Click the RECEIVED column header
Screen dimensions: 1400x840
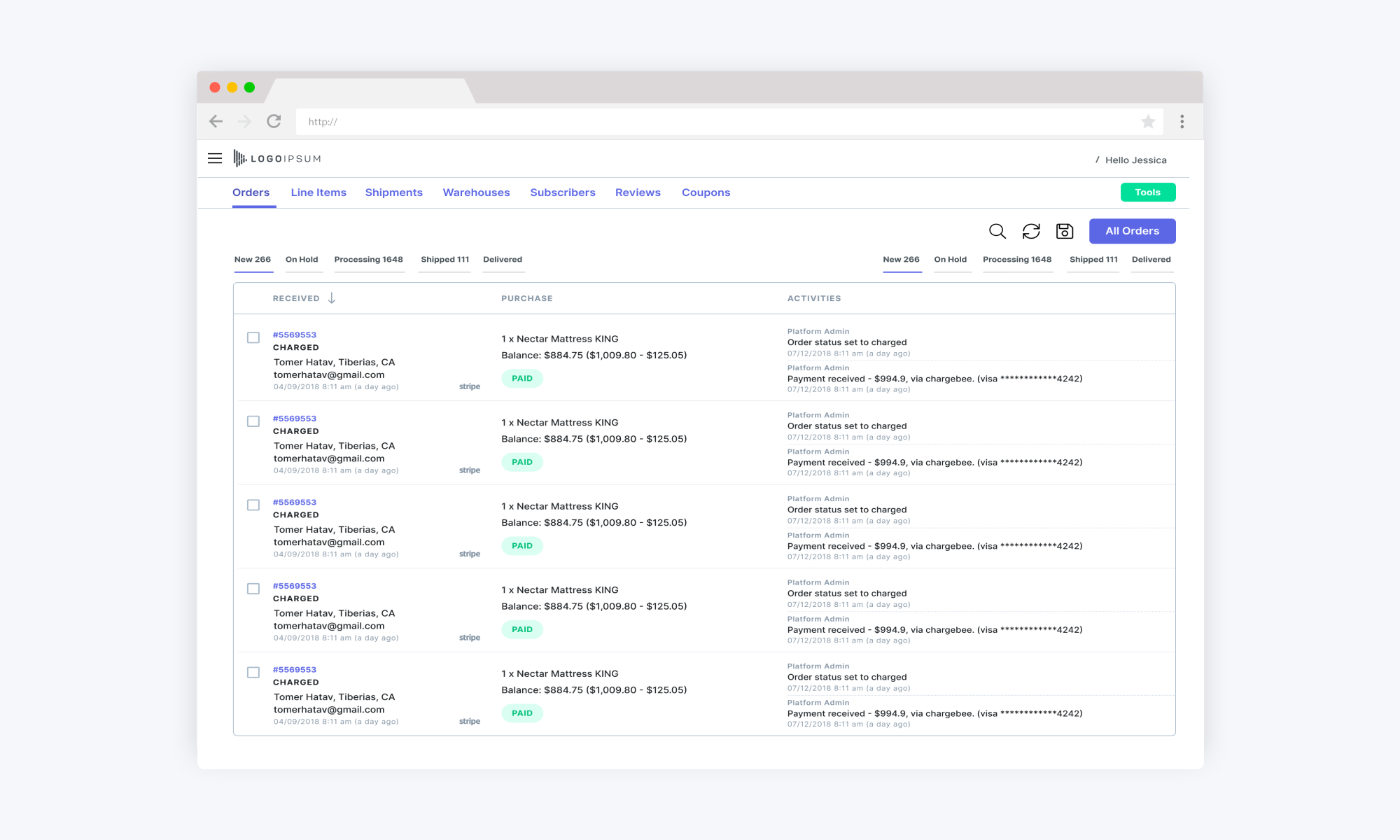296,298
